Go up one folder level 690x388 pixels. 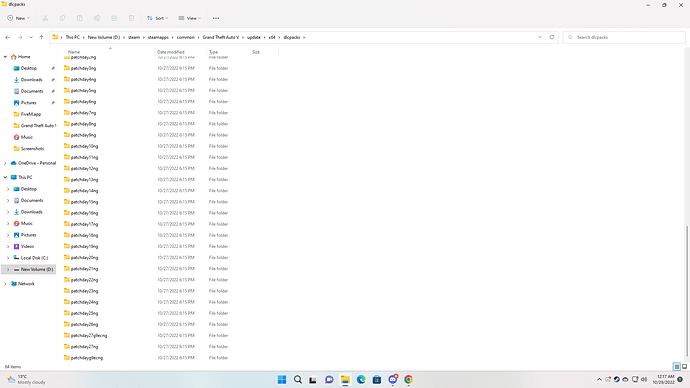41,37
